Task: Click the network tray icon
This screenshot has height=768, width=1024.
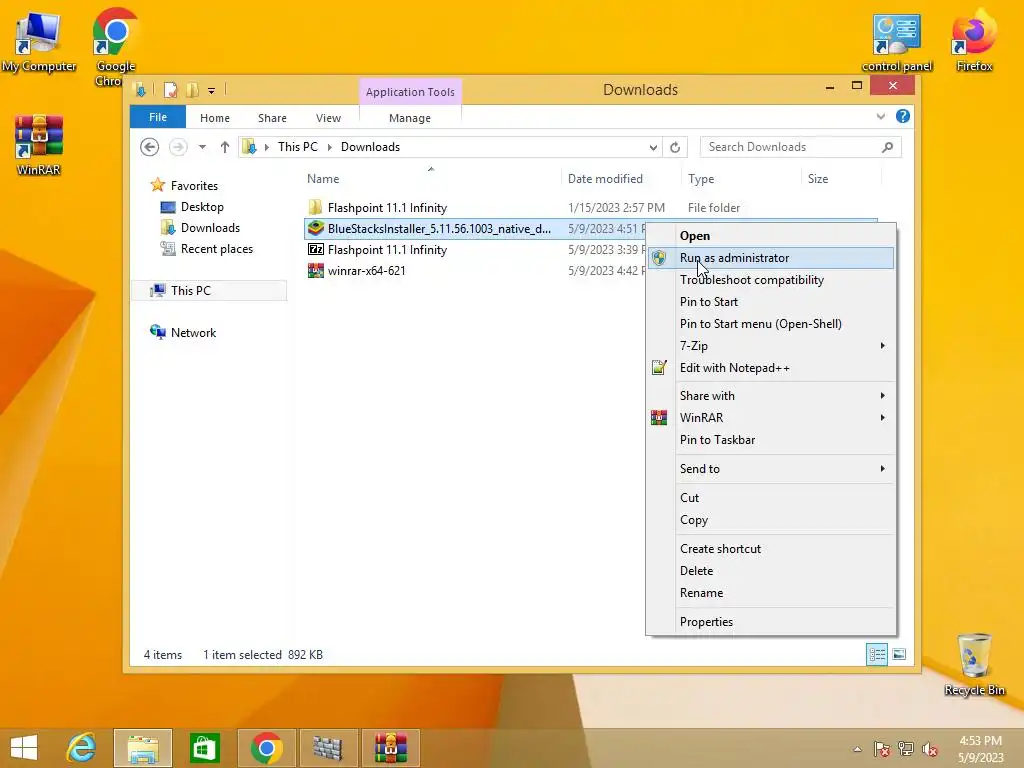Action: 905,749
